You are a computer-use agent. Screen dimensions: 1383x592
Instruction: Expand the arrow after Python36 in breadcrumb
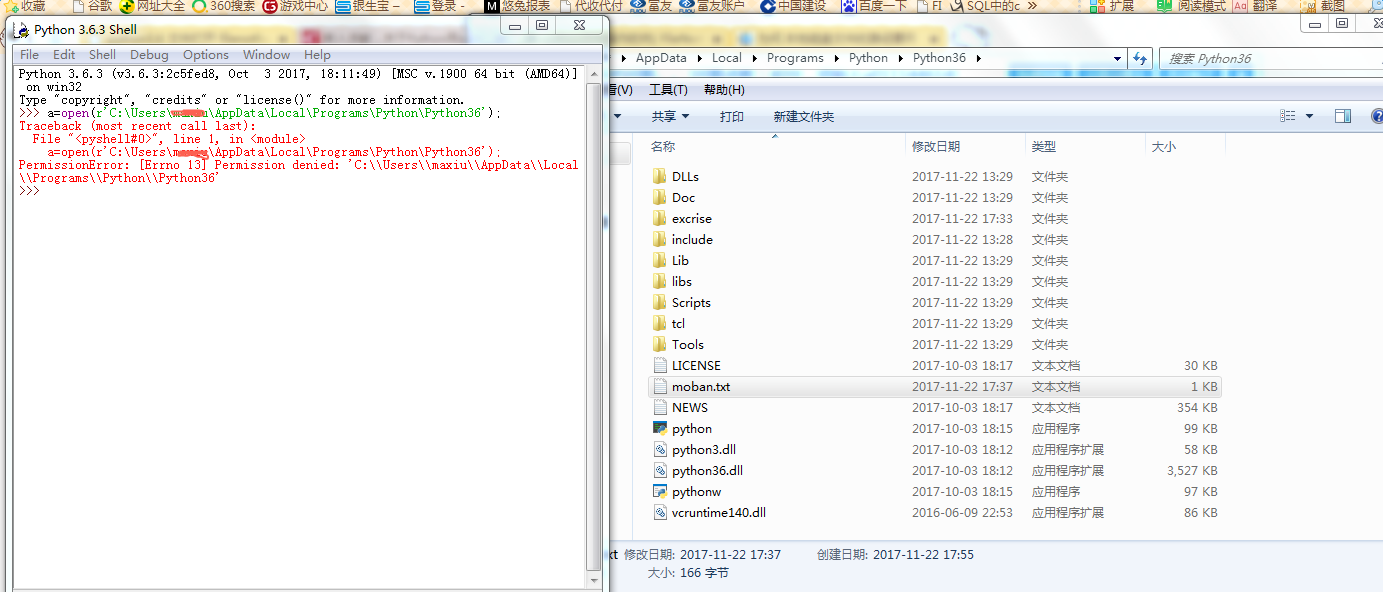pyautogui.click(x=979, y=58)
